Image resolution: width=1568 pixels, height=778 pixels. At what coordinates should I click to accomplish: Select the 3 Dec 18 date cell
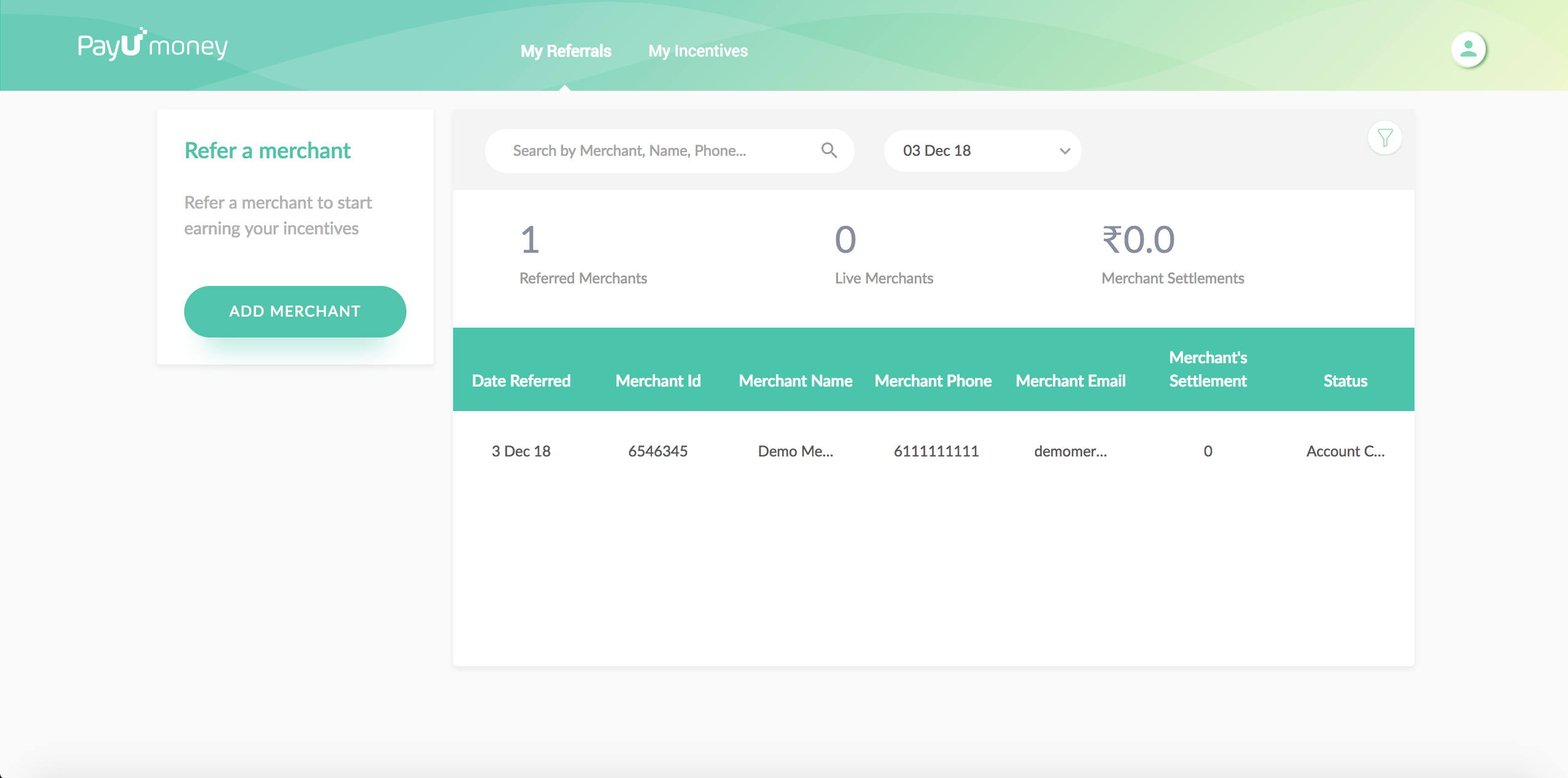coord(521,451)
